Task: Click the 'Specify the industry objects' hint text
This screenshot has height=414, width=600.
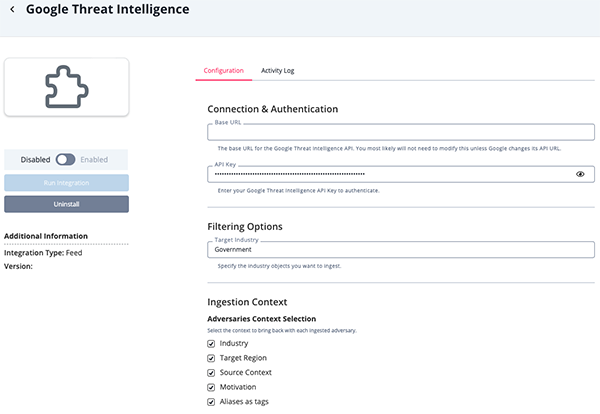Action: click(x=279, y=266)
